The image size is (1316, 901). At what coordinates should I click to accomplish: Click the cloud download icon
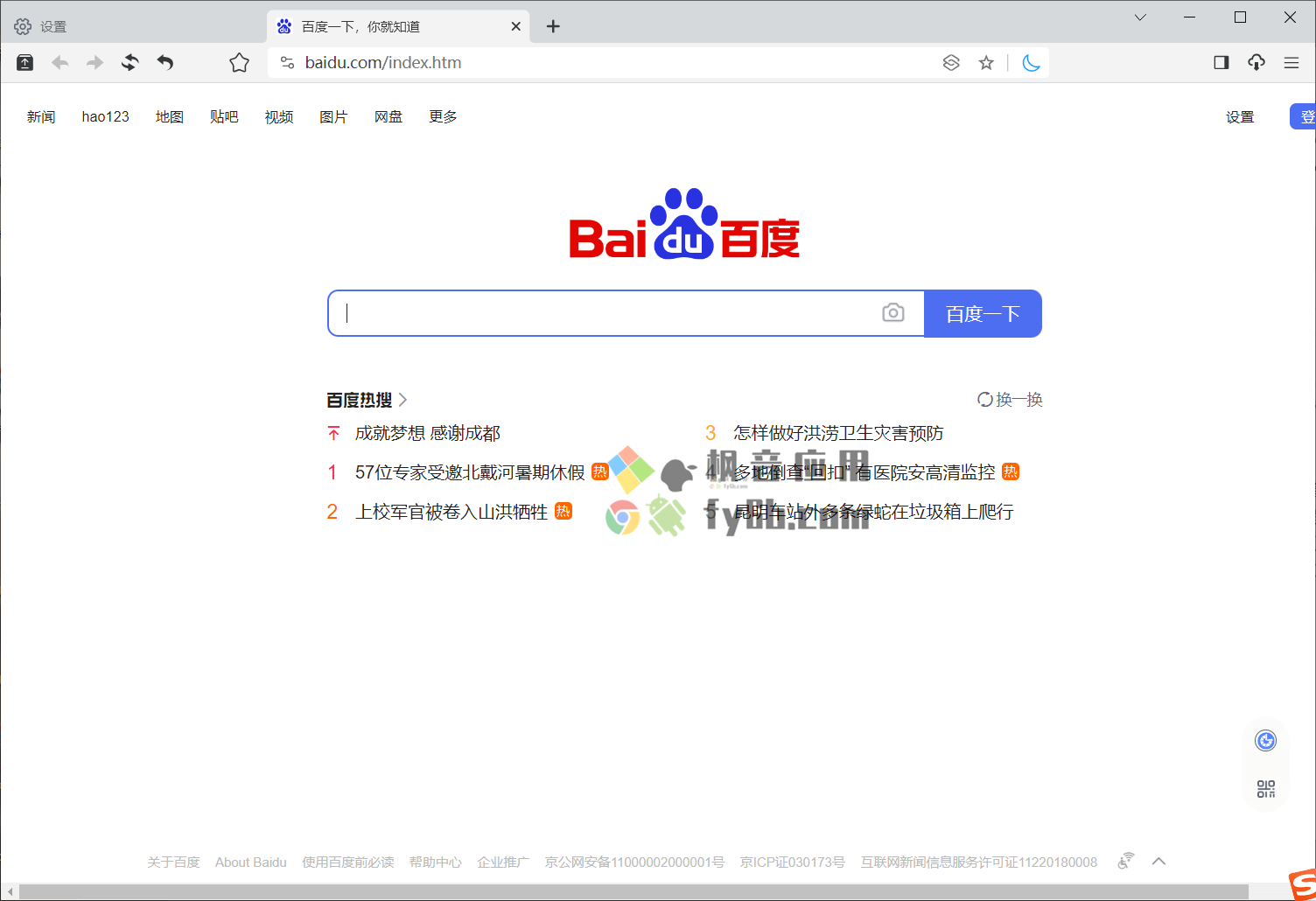[x=1256, y=62]
